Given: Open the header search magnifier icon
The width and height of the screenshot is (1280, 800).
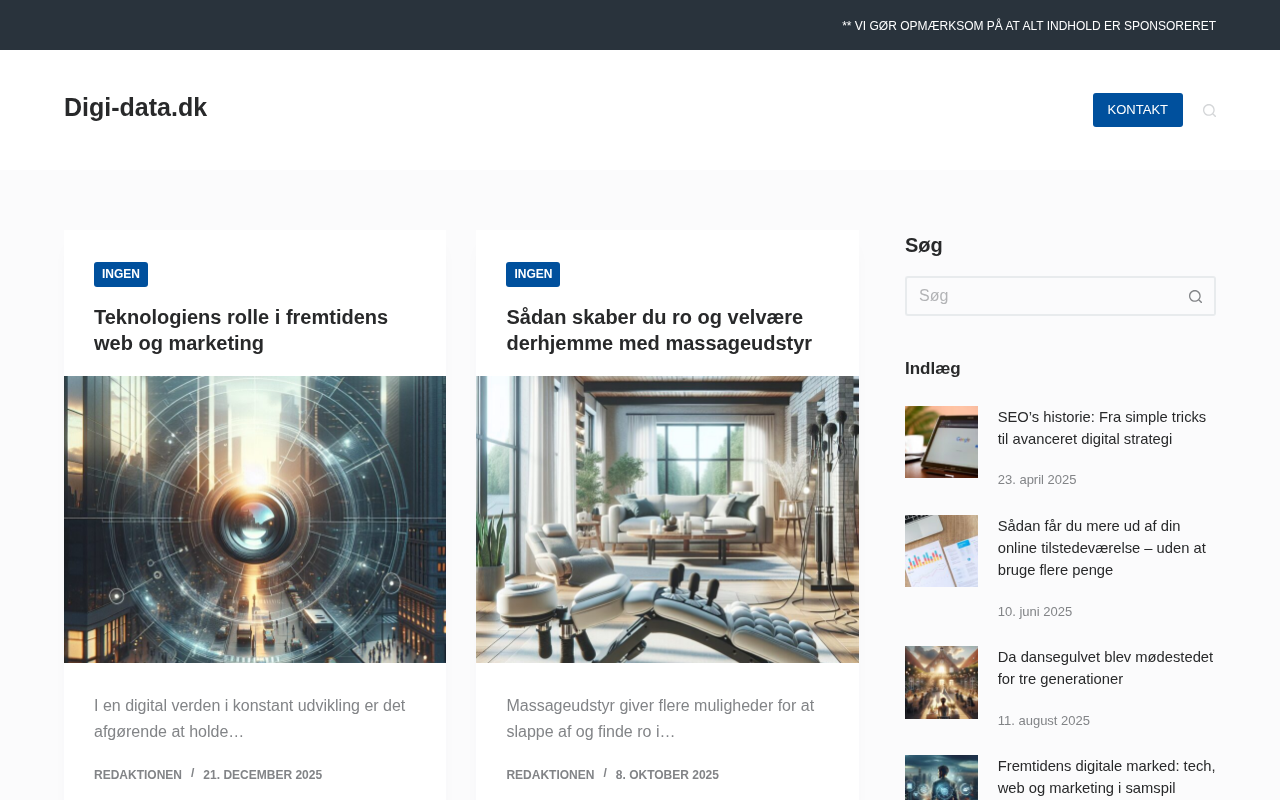Looking at the screenshot, I should coord(1209,110).
